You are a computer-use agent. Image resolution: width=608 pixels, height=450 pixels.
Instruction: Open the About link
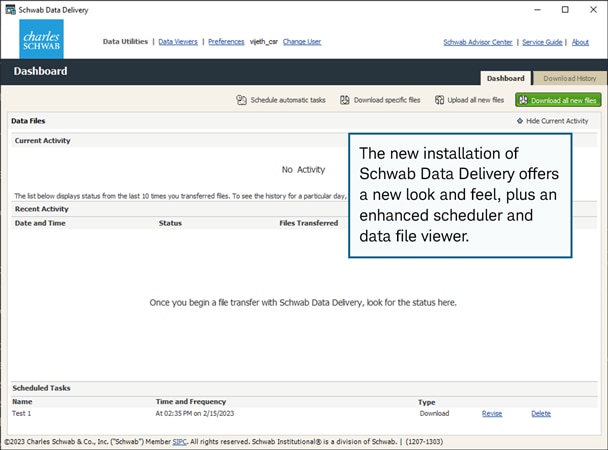click(x=580, y=42)
